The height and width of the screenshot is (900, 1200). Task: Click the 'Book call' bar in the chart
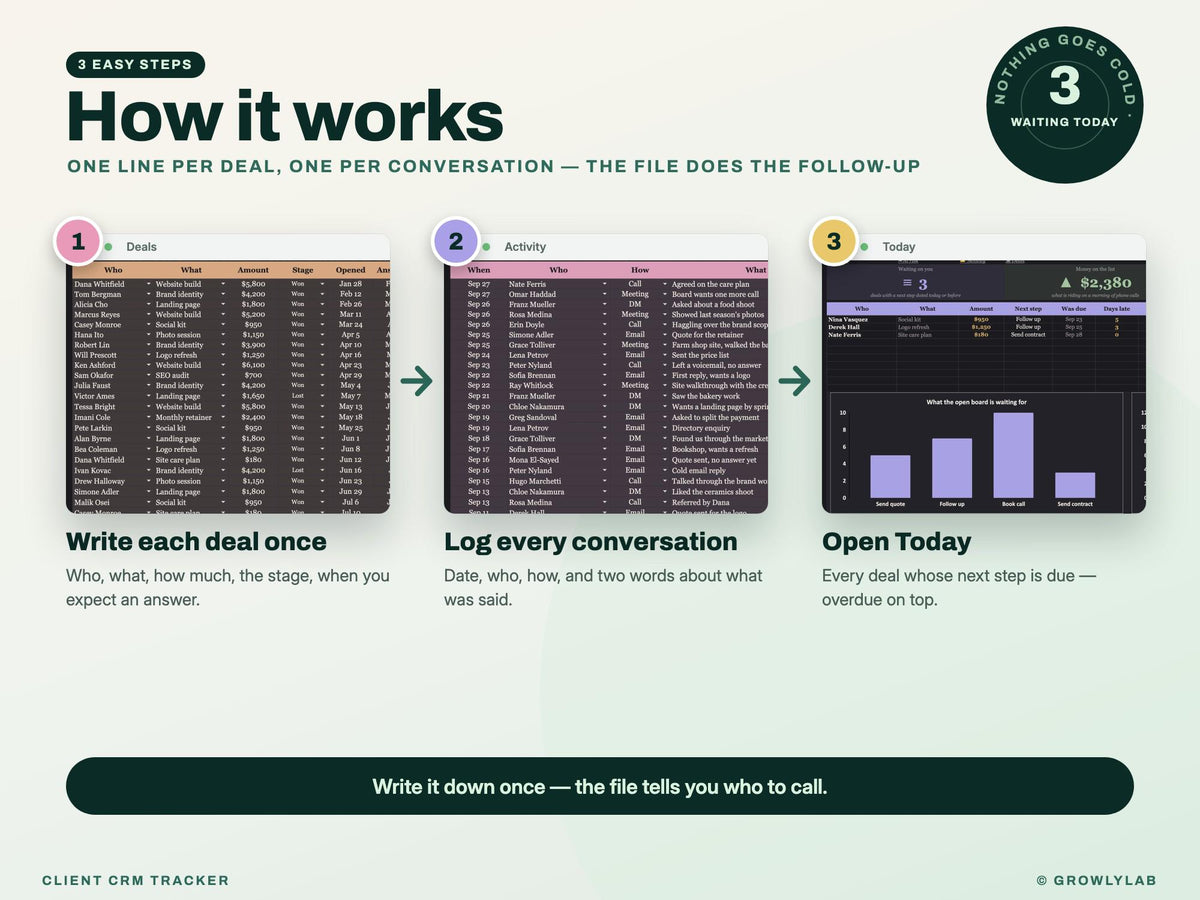(1013, 455)
